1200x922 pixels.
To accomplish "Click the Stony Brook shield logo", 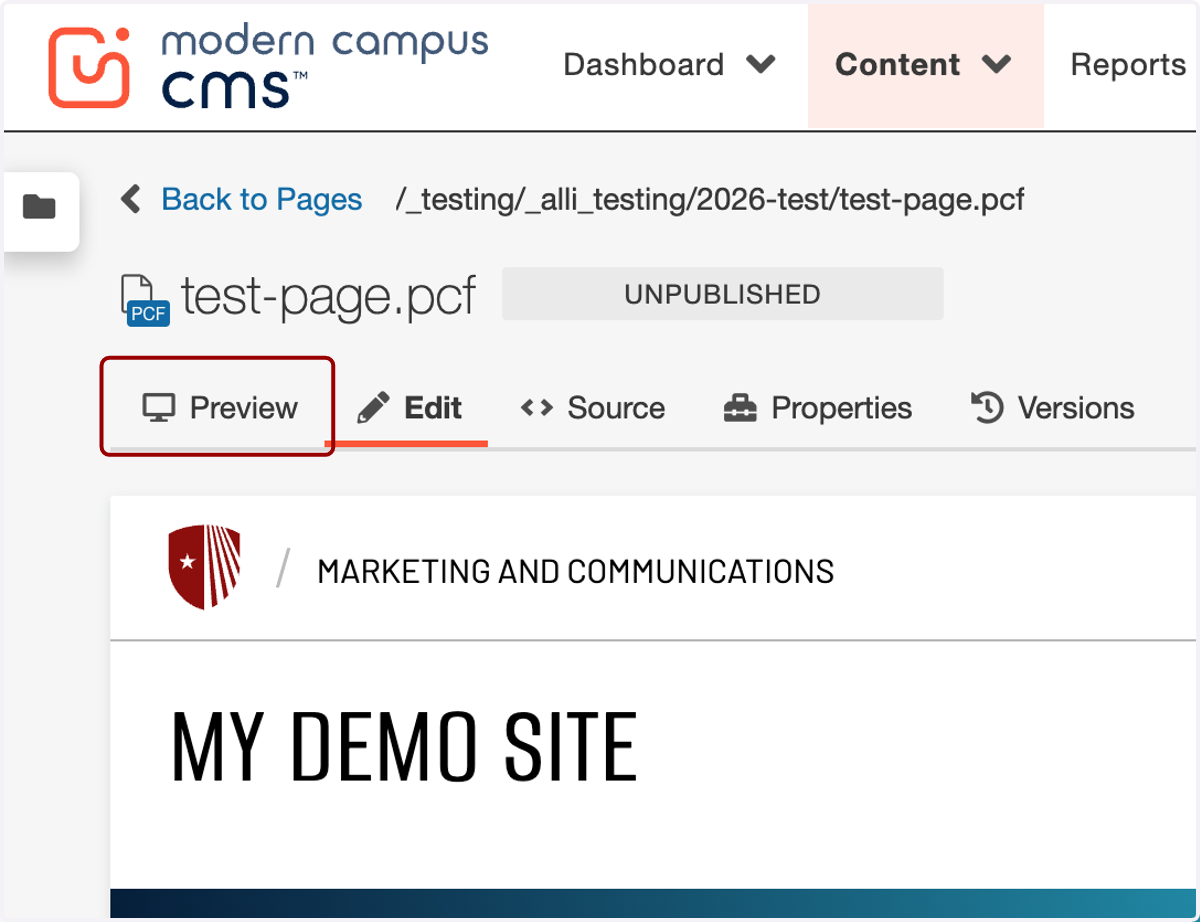I will pyautogui.click(x=204, y=567).
